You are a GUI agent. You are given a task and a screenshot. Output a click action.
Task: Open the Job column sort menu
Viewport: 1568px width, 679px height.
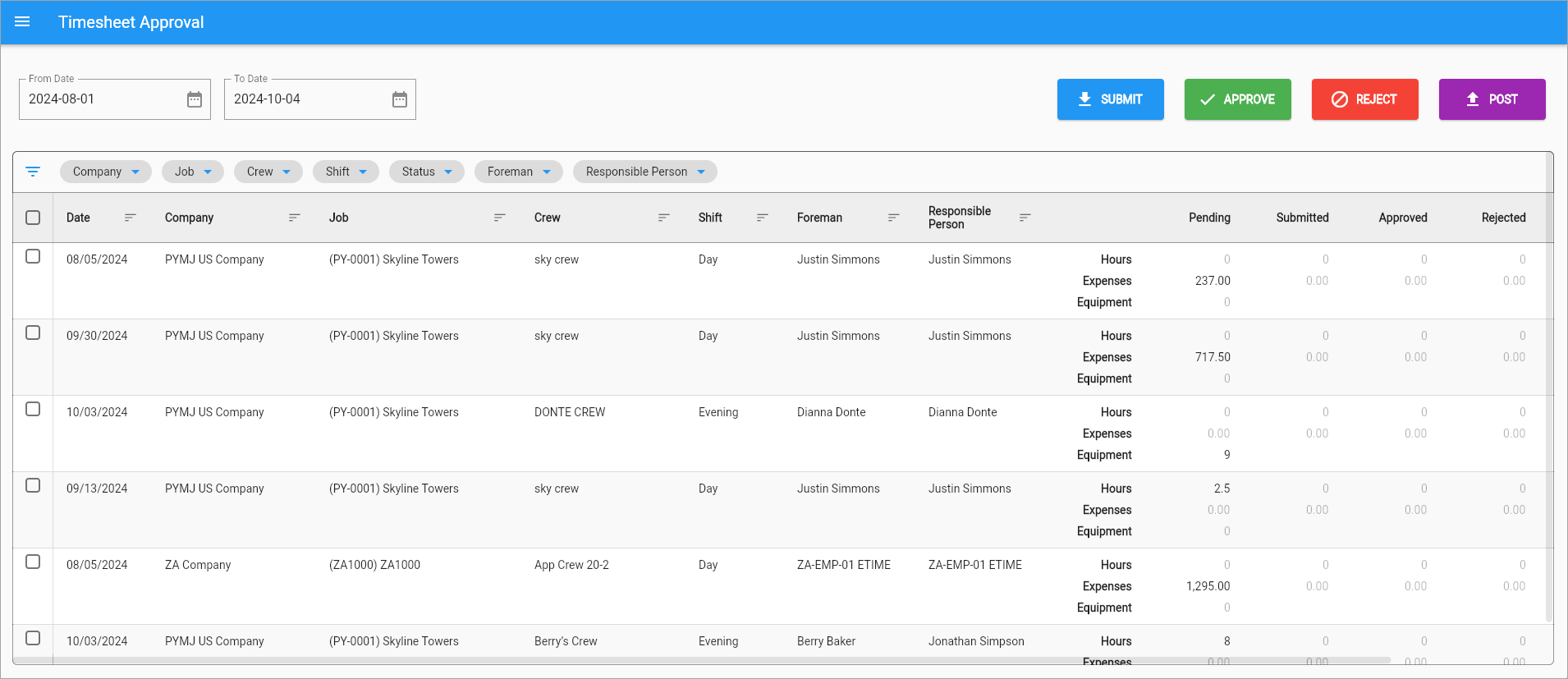(499, 218)
